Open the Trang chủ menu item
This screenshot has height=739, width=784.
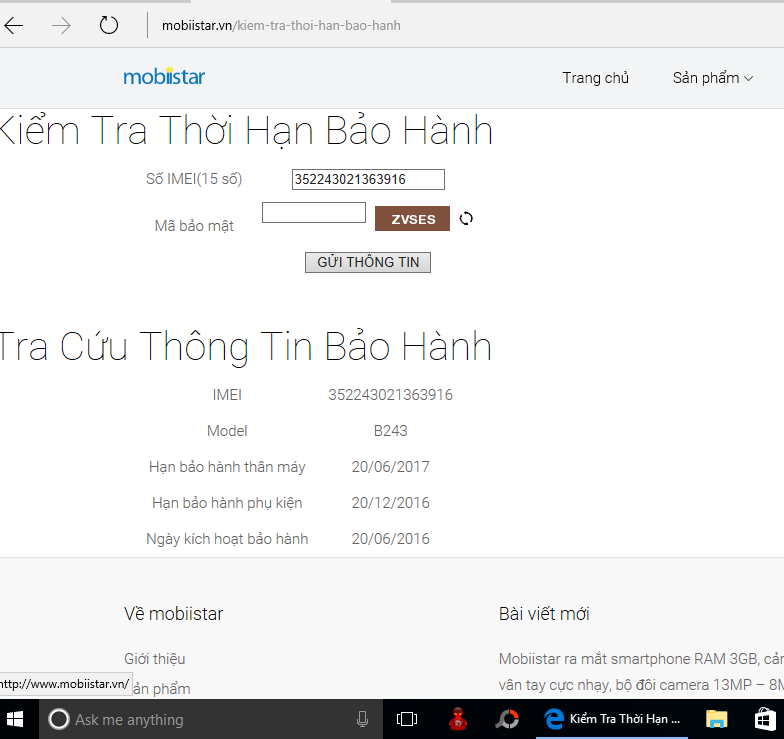pyautogui.click(x=596, y=78)
